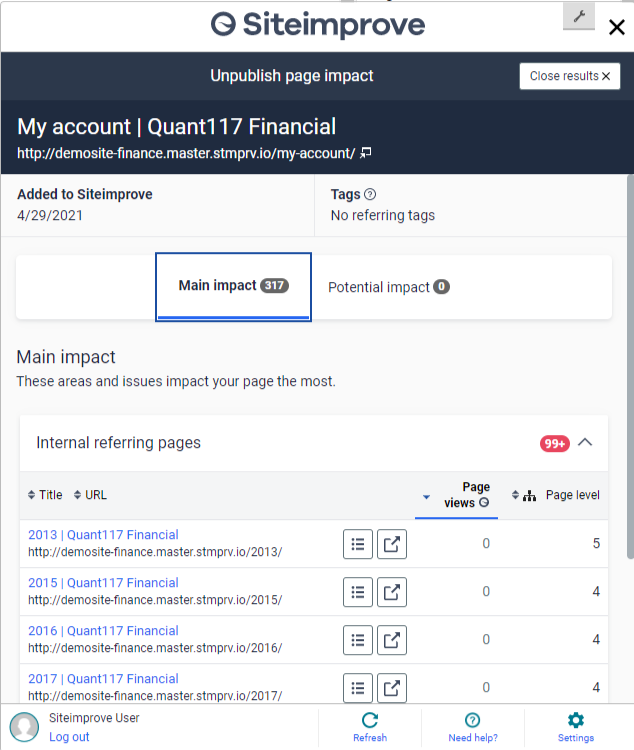The image size is (634, 750).
Task: Collapse the Internal referring pages section
Action: [585, 442]
